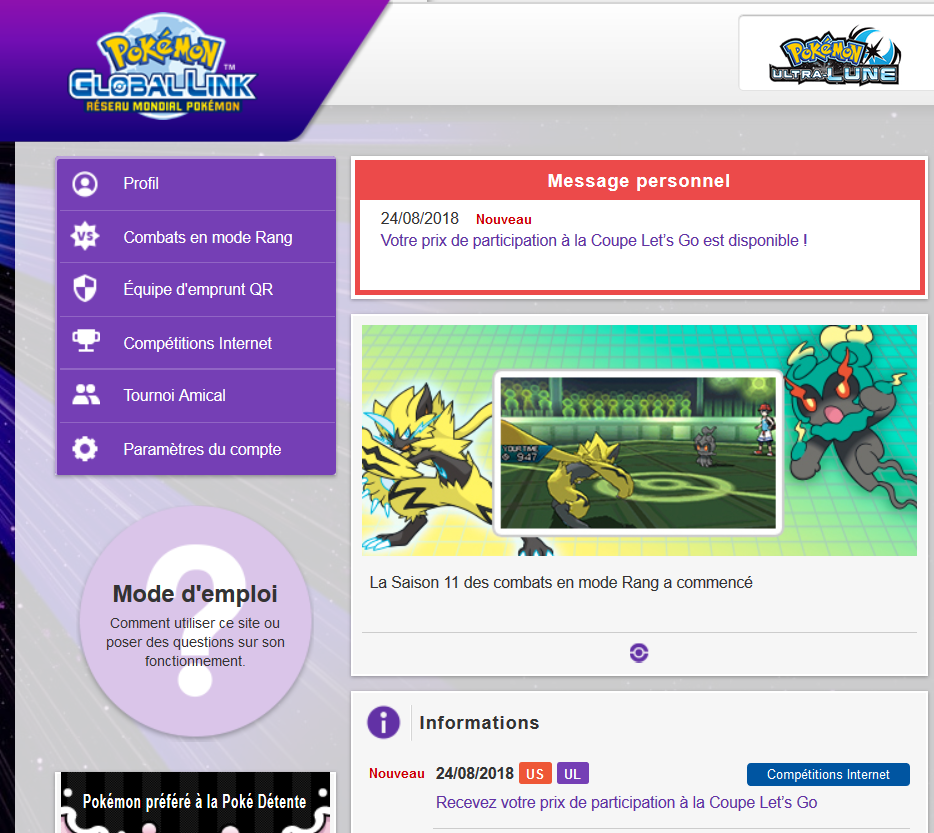Click the red Nouveau label in Message personnel

click(x=503, y=220)
